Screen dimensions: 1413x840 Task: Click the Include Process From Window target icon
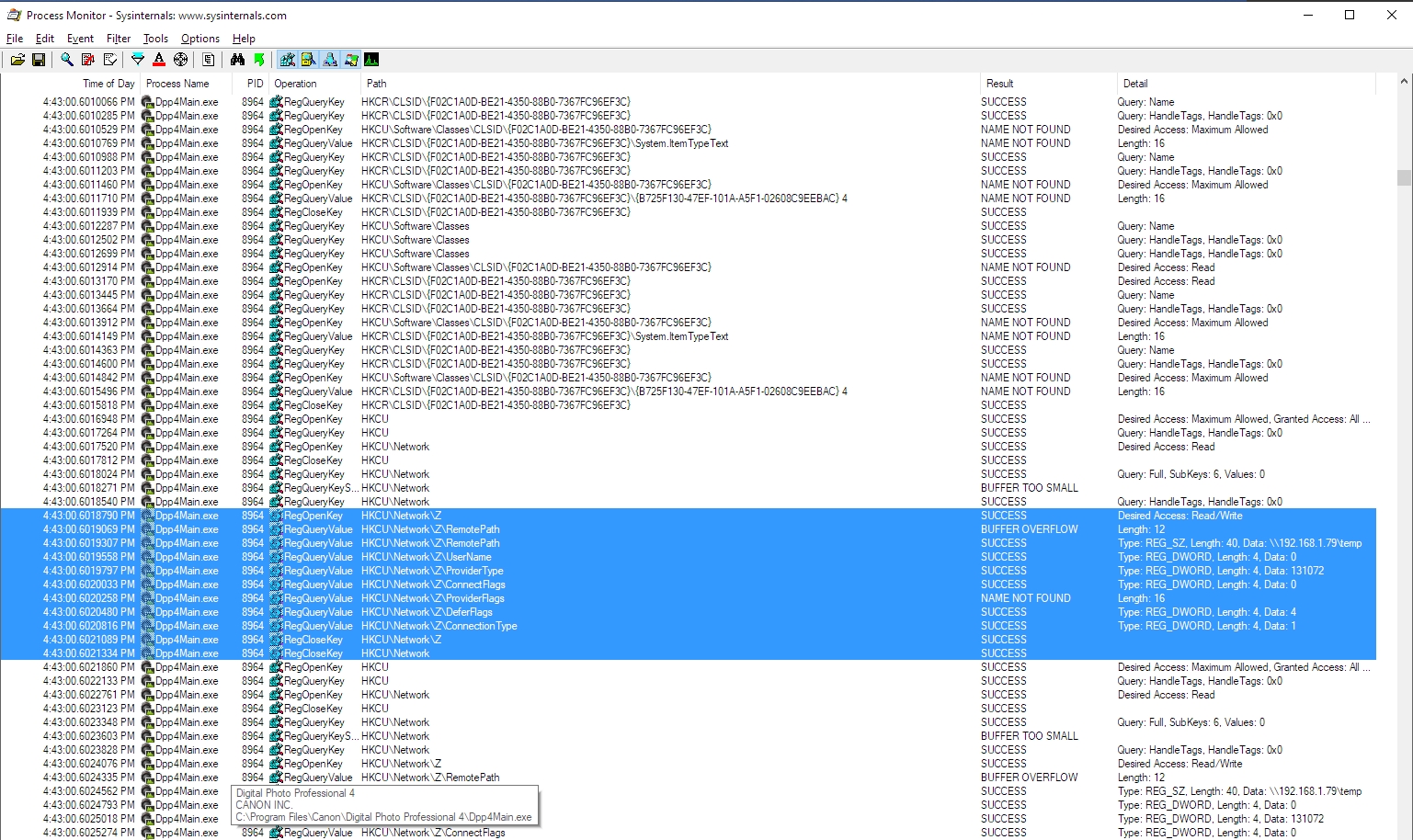coord(181,60)
